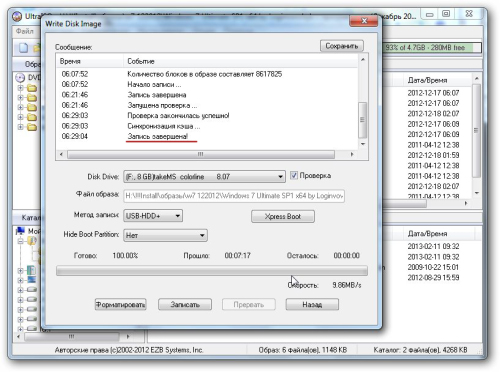This screenshot has width=500, height=372.
Task: Click upper file list scroll up arrow in UltraISO
Action: [x=477, y=78]
